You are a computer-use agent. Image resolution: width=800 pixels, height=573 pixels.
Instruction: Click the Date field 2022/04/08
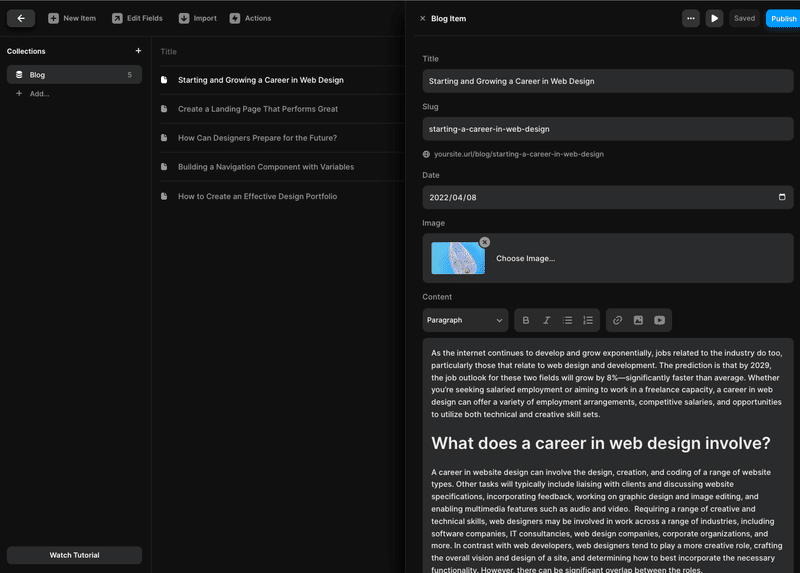(608, 197)
